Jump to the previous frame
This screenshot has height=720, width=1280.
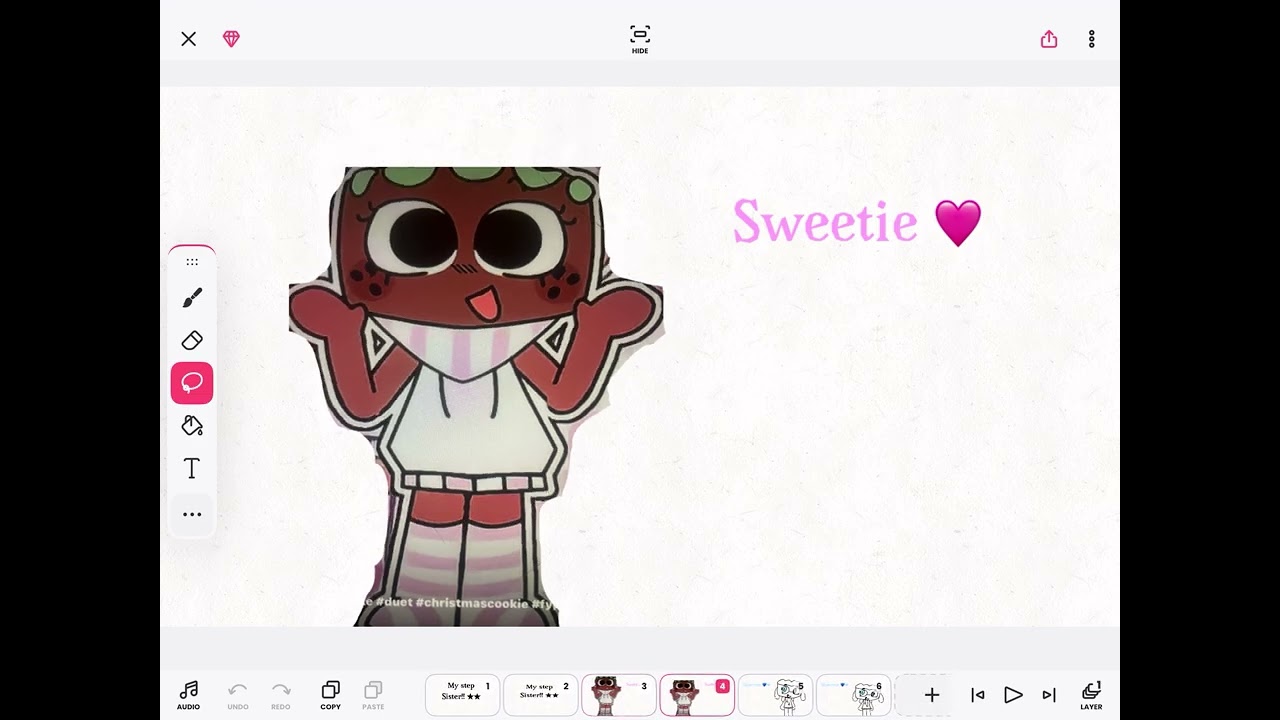click(x=978, y=695)
